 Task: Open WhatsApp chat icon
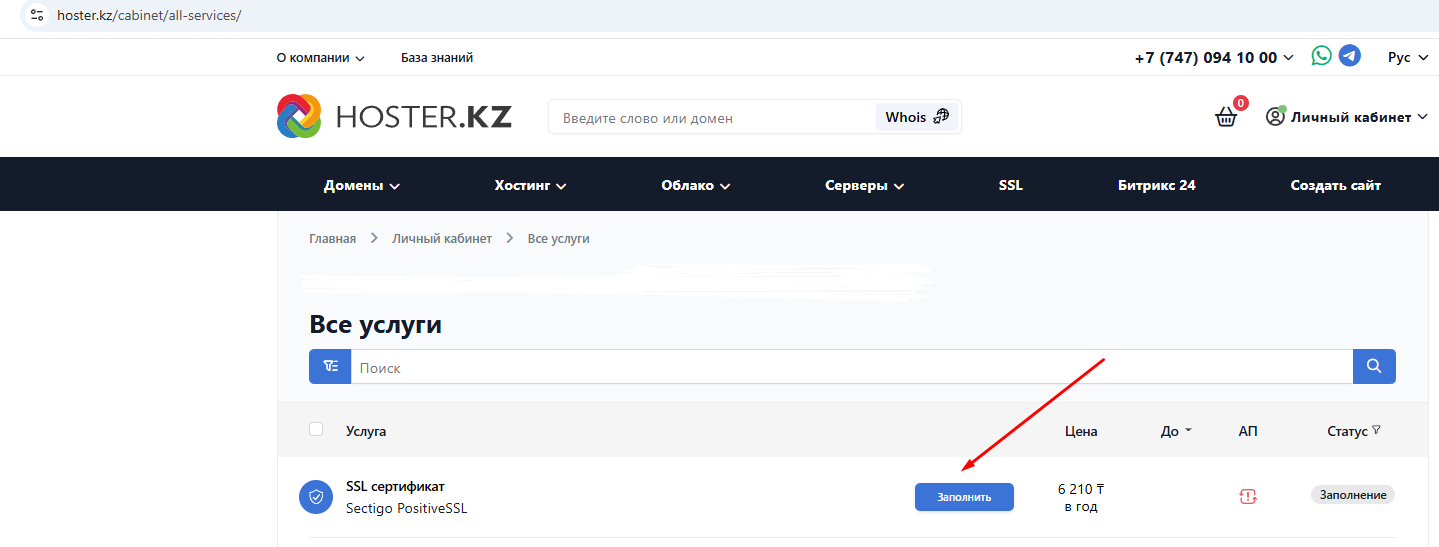(x=1322, y=56)
